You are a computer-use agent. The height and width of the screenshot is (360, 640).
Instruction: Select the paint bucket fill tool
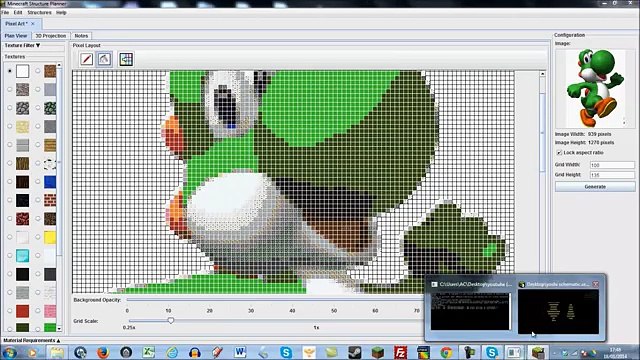click(104, 59)
